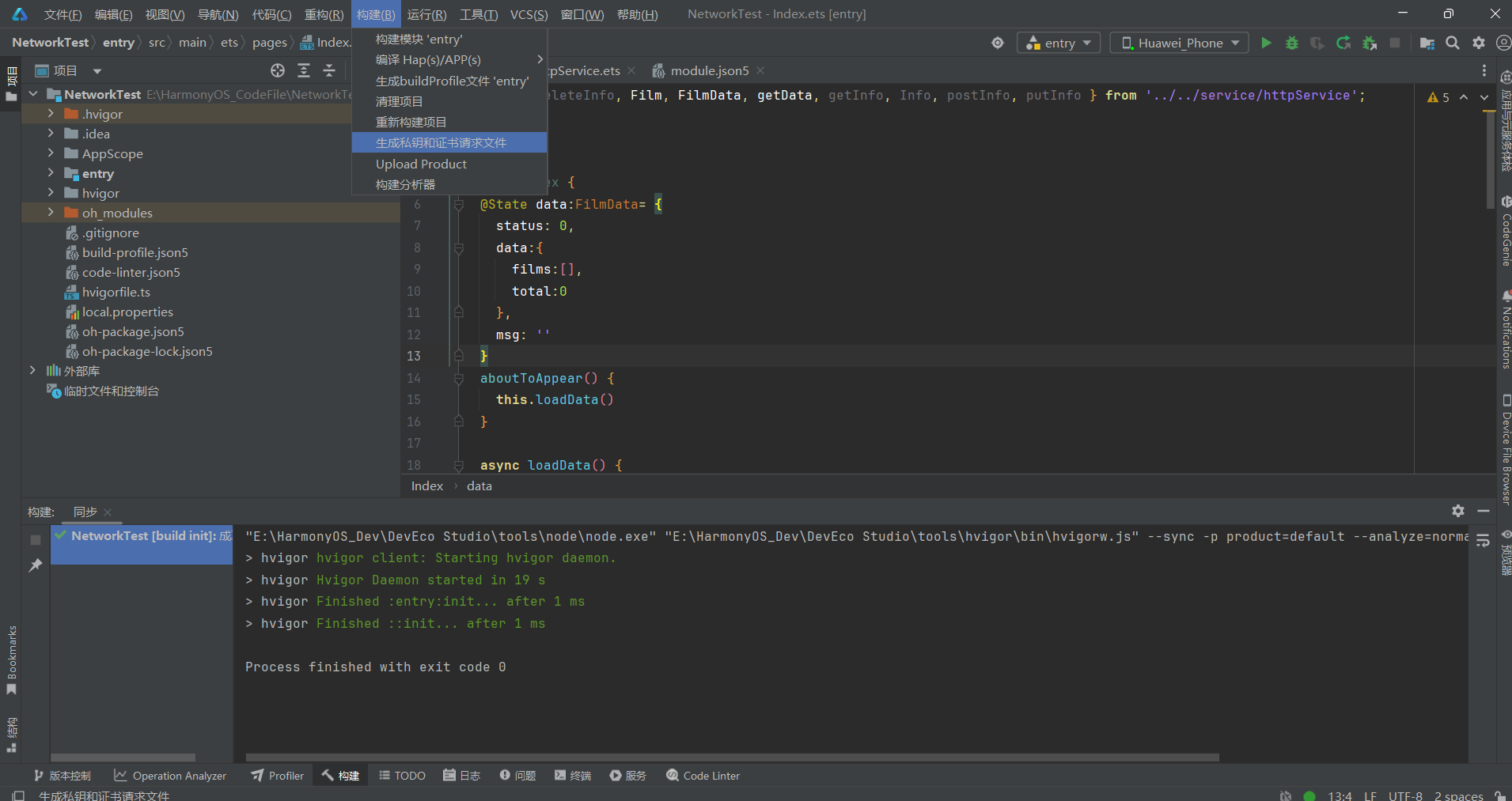Click the reload changes icon in toolbar

1343,43
